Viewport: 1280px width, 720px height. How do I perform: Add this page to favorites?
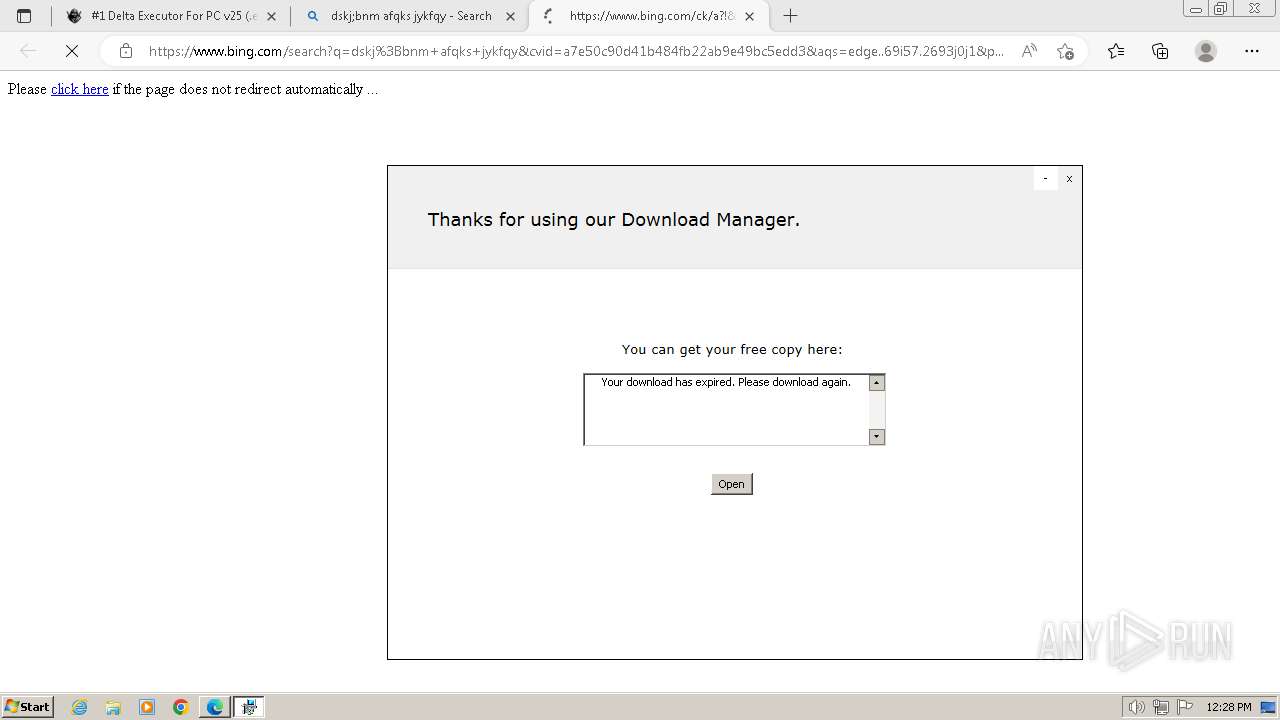pos(1065,51)
